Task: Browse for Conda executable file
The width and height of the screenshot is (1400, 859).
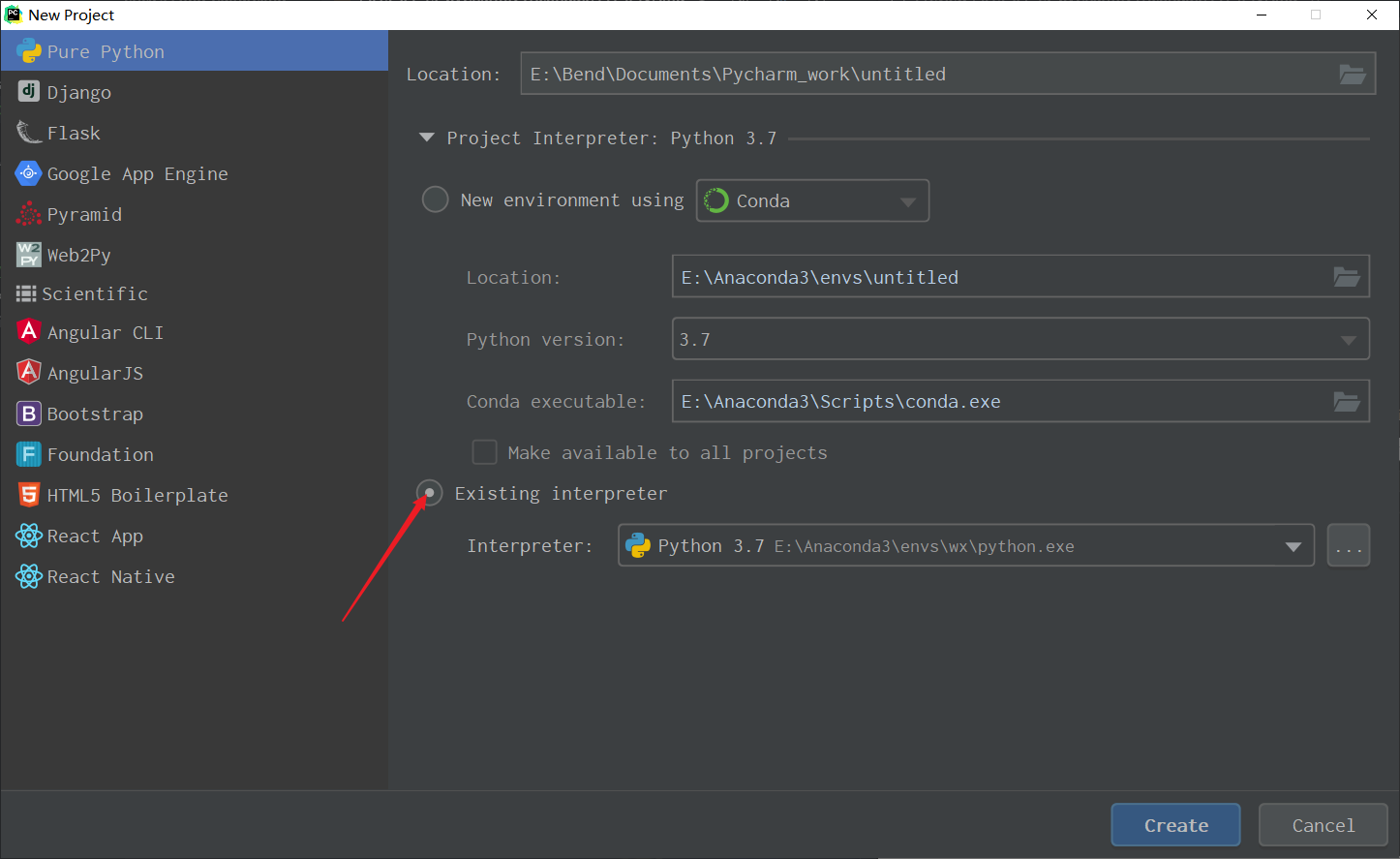Action: [x=1347, y=401]
